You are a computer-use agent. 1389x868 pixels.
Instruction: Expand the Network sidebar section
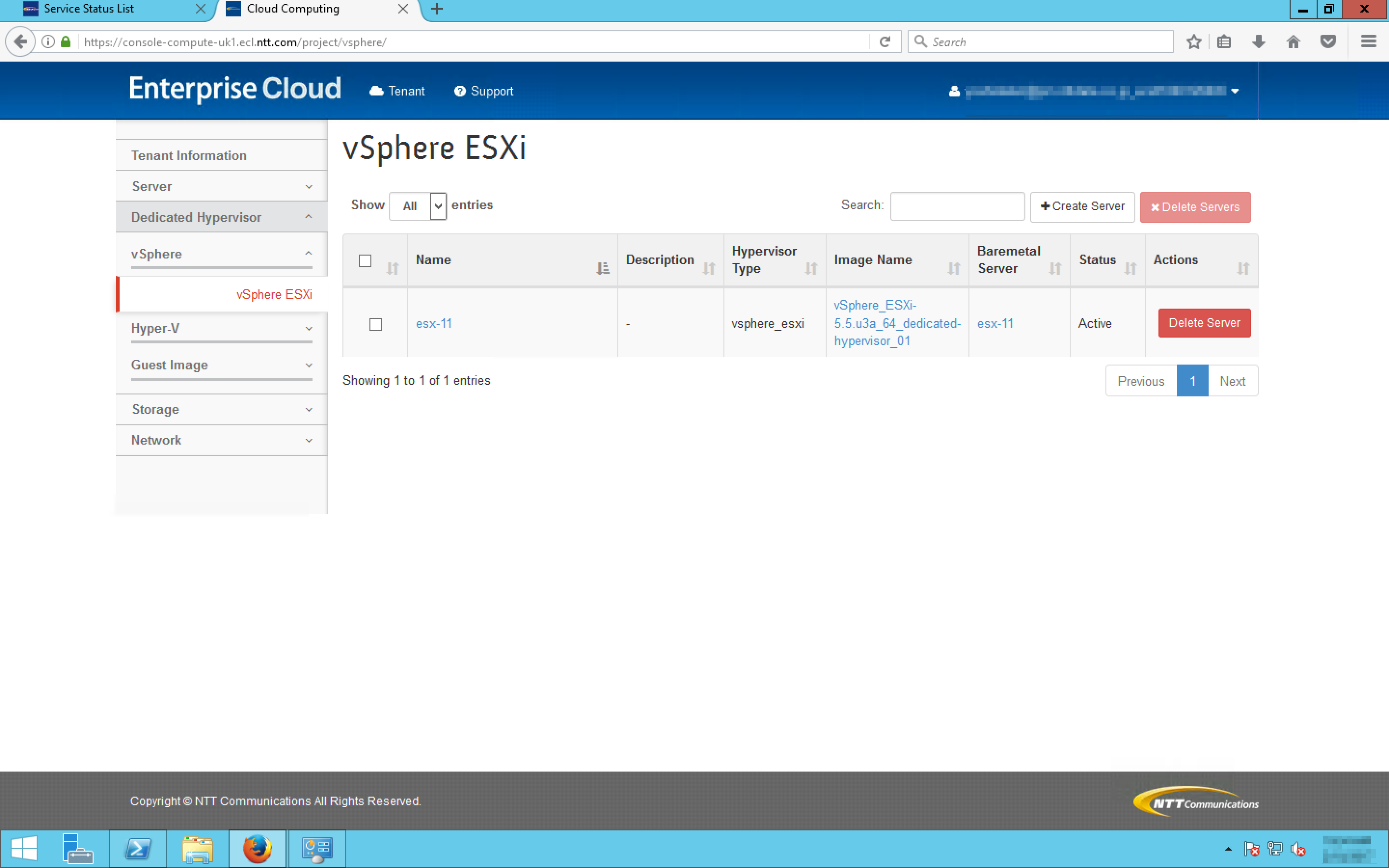pos(221,440)
